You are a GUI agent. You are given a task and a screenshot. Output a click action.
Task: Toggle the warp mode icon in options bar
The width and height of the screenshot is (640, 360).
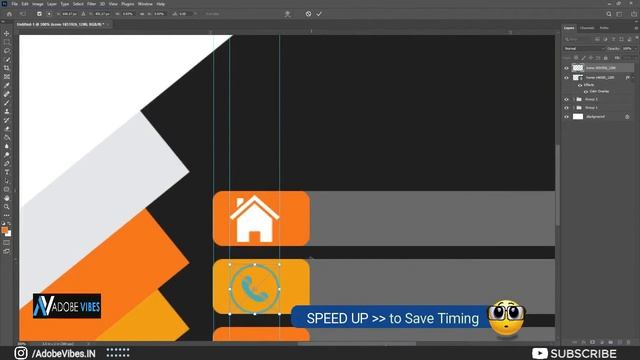[287, 14]
